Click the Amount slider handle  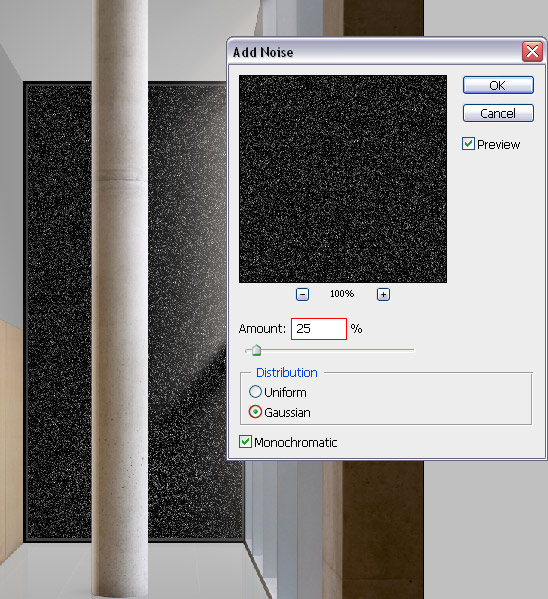[x=256, y=350]
